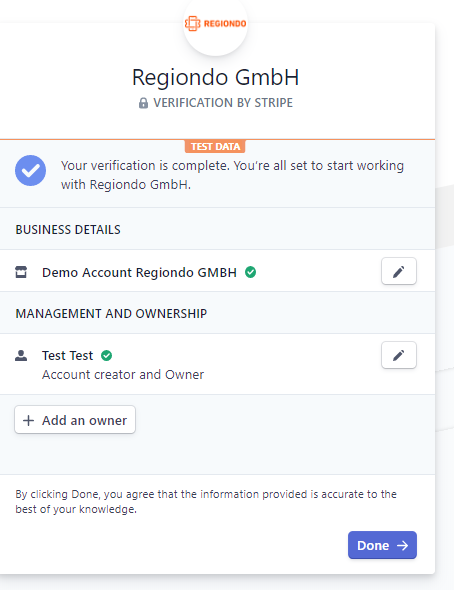The image size is (454, 590).
Task: Select the Test Test owner name
Action: (67, 356)
